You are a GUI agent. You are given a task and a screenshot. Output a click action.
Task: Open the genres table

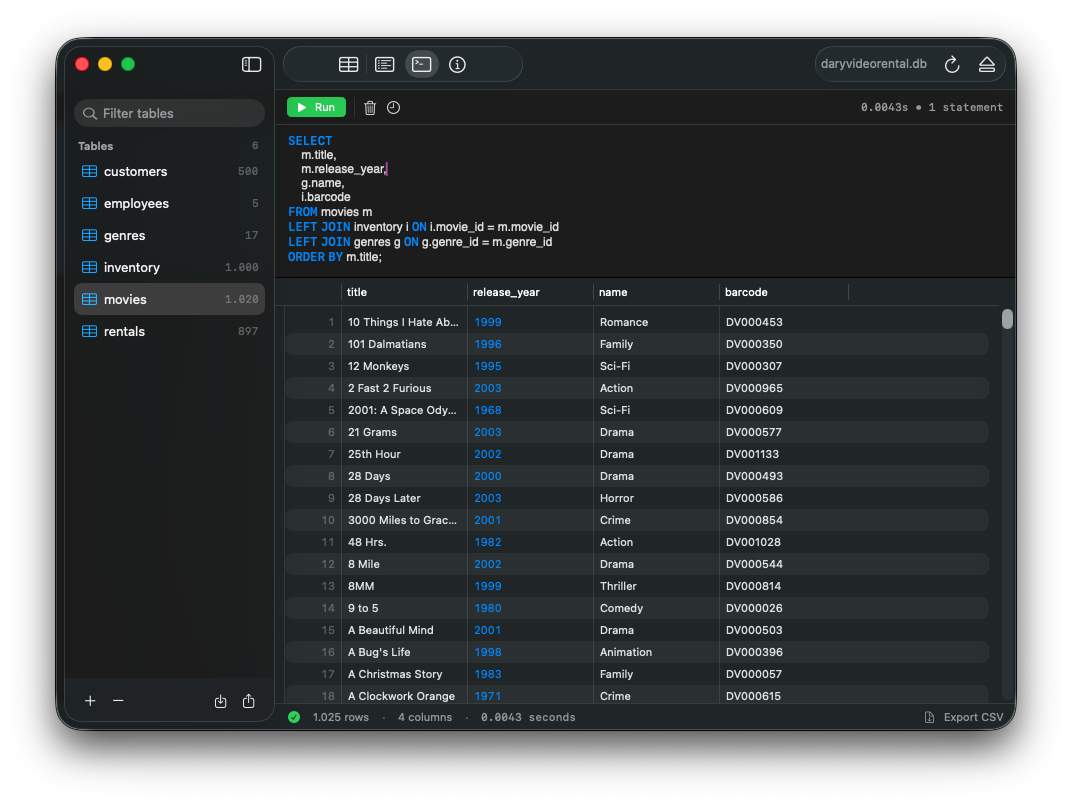pyautogui.click(x=169, y=235)
